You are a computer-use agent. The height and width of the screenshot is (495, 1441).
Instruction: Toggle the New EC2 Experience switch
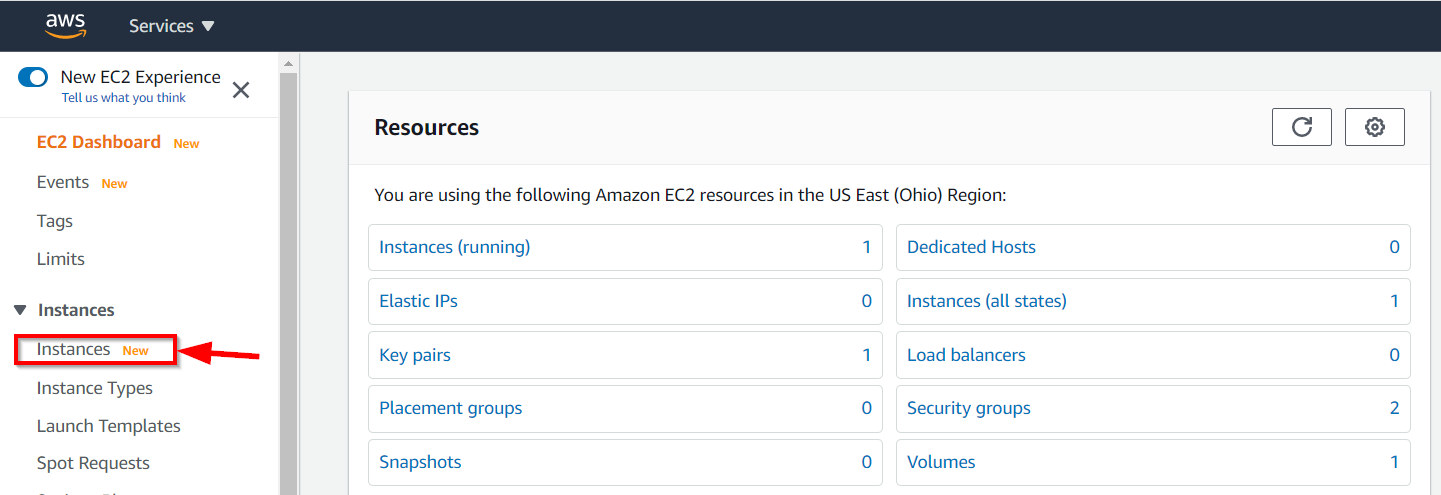33,77
